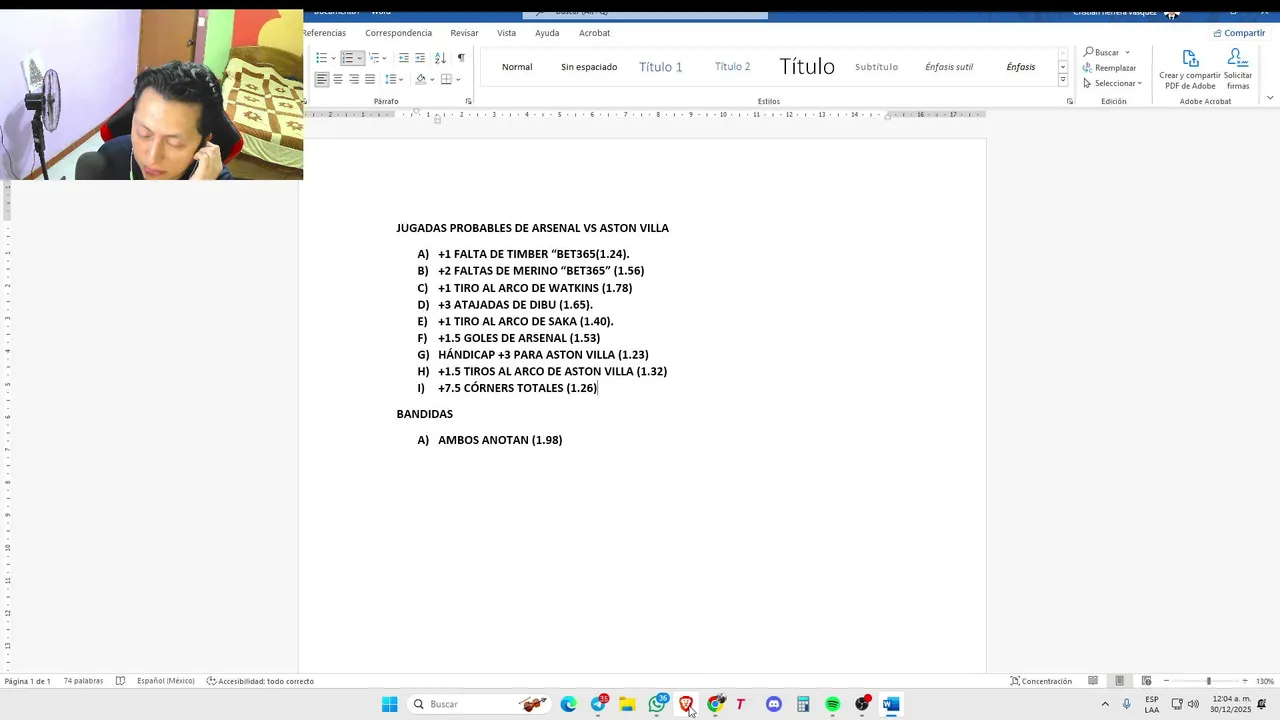Image resolution: width=1280 pixels, height=720 pixels.
Task: Toggle center text alignment
Action: point(338,79)
